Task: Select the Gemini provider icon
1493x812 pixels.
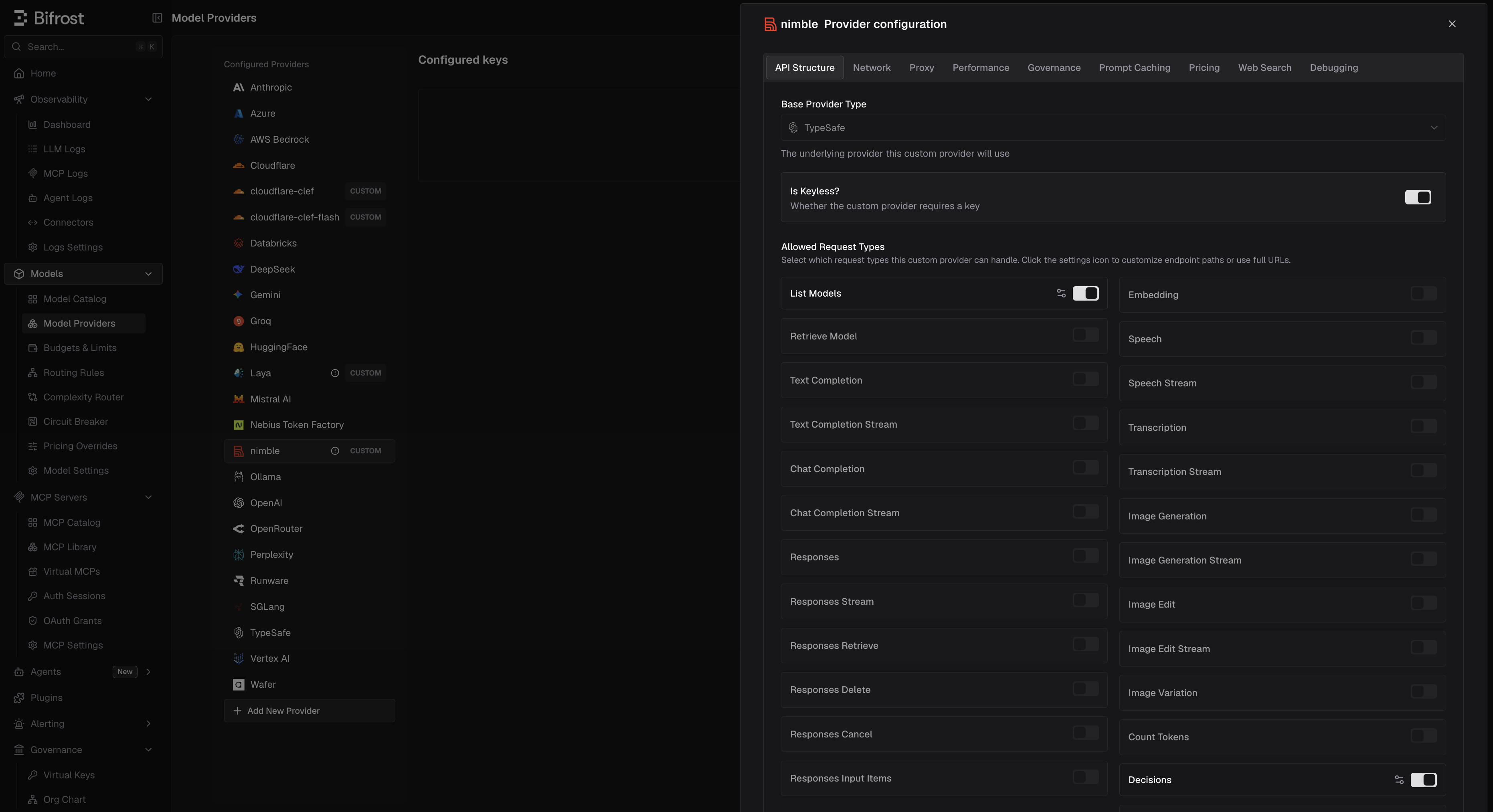Action: click(238, 295)
